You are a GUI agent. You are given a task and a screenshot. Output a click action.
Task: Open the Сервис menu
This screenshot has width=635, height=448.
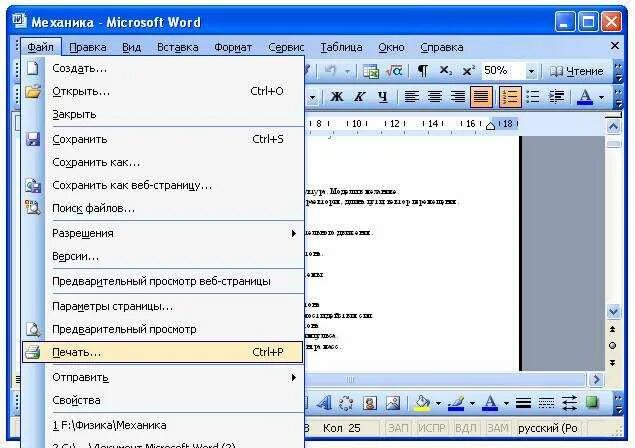(286, 47)
